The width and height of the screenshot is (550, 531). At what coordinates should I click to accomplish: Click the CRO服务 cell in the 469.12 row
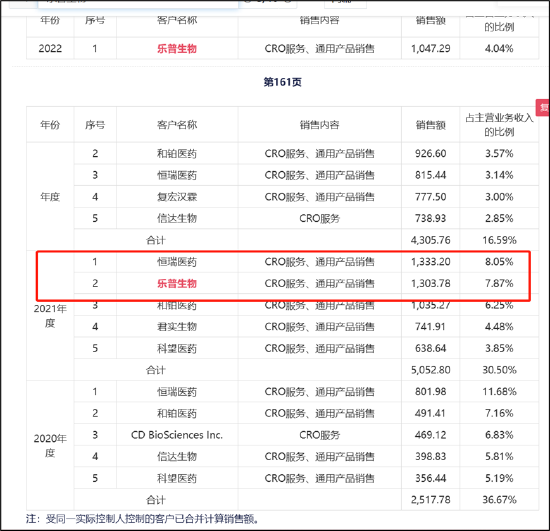(320, 435)
